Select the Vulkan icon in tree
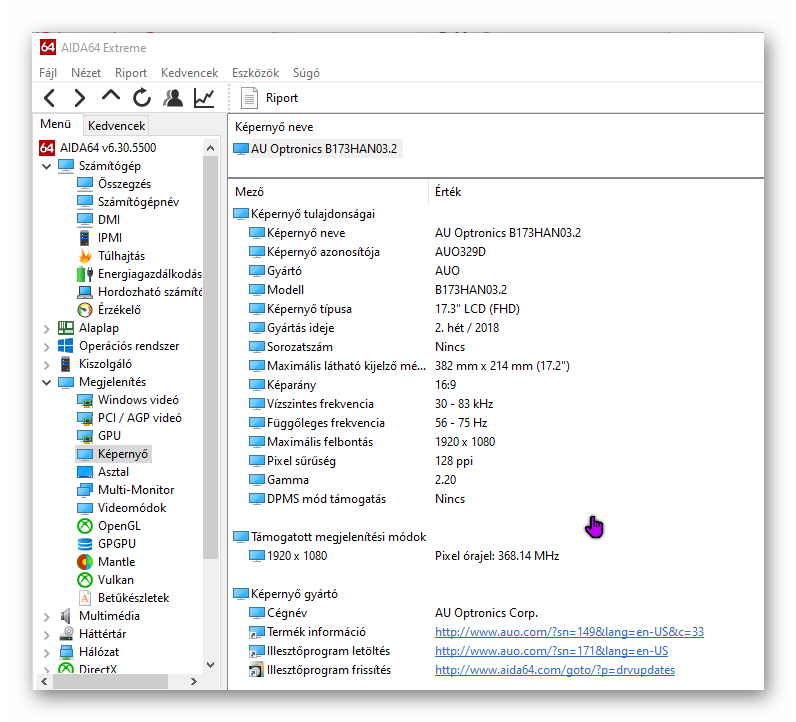796x722 pixels. pyautogui.click(x=85, y=580)
